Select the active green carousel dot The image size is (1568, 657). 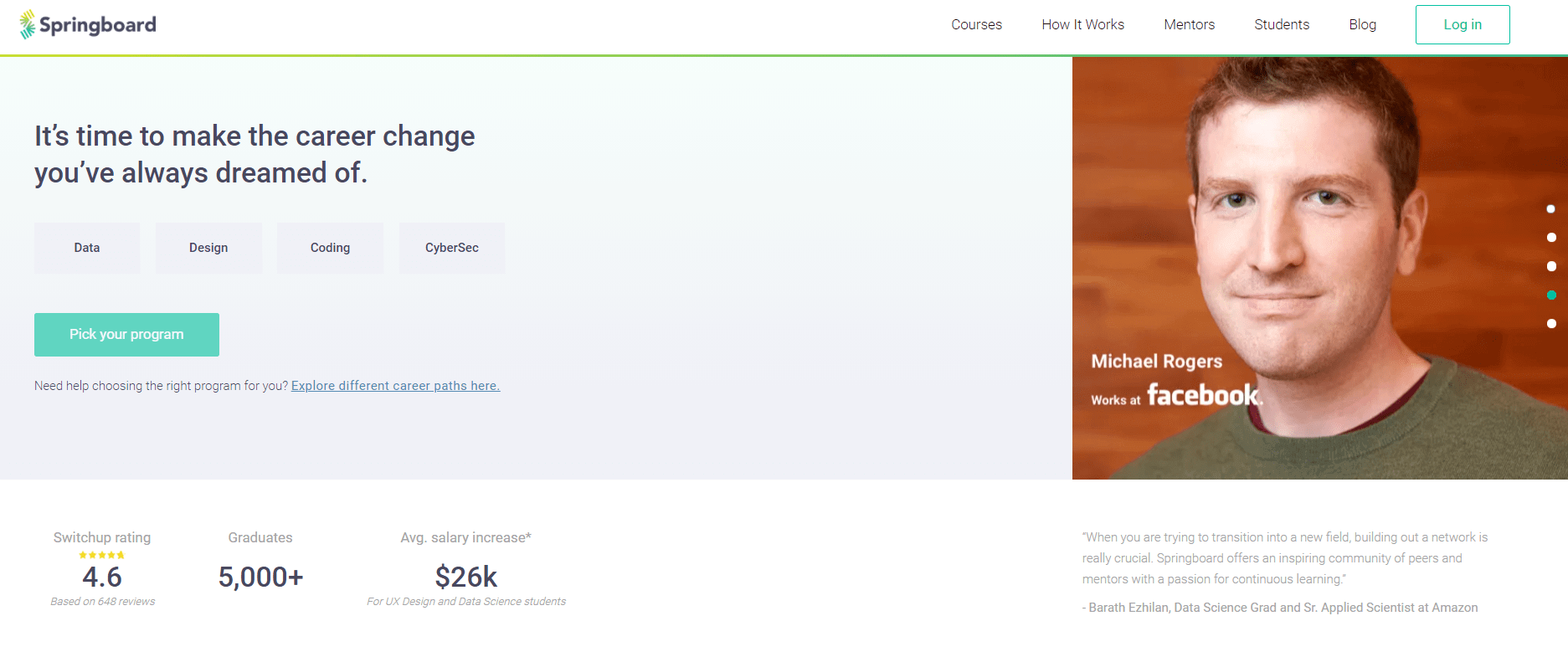[1550, 295]
